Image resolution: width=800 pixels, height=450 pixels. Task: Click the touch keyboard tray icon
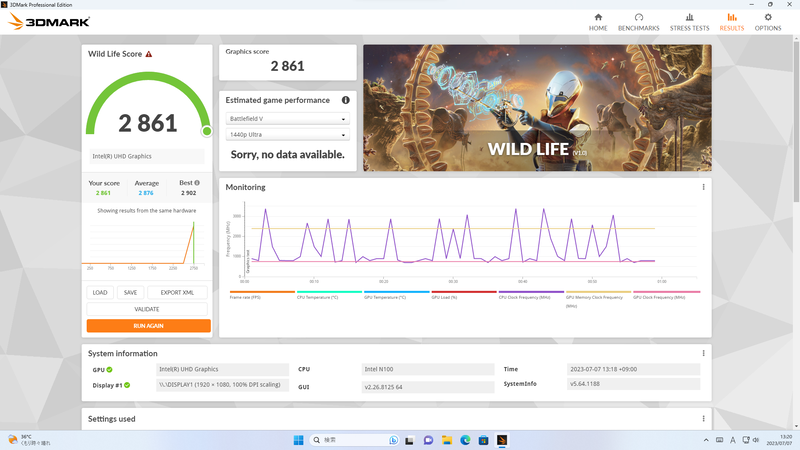click(x=719, y=440)
